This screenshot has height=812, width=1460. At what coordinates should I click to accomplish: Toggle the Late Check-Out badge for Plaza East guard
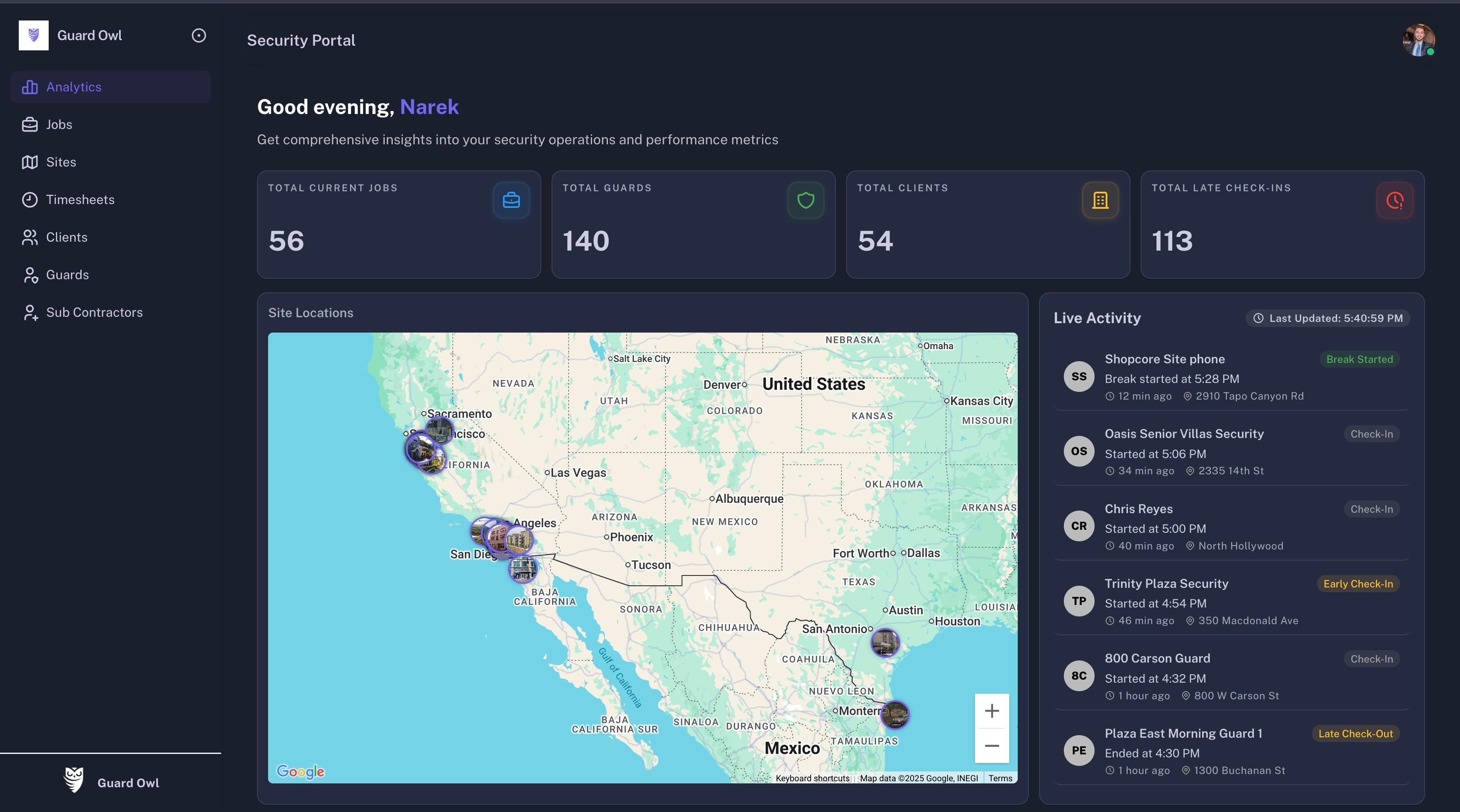click(1355, 734)
